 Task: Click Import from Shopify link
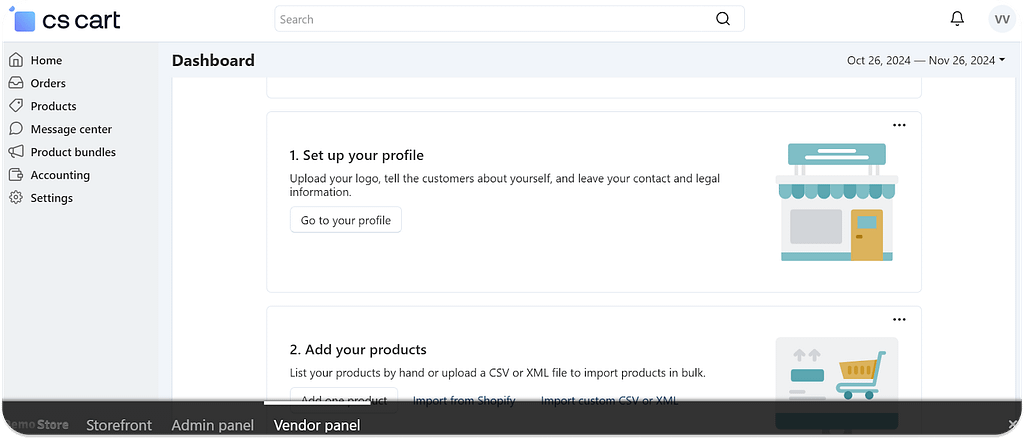[464, 400]
